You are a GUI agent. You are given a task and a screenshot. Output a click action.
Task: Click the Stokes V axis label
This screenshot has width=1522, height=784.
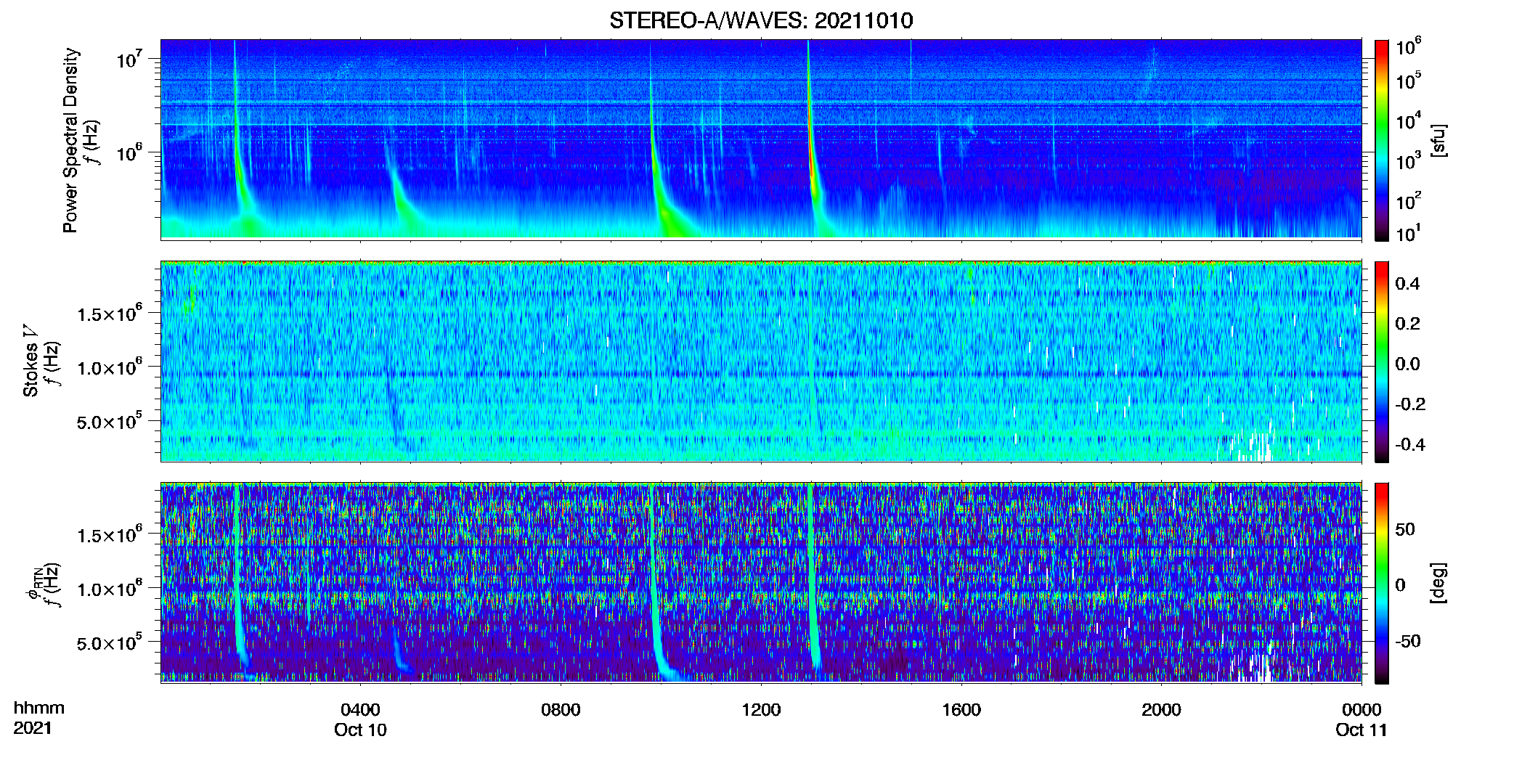click(30, 361)
